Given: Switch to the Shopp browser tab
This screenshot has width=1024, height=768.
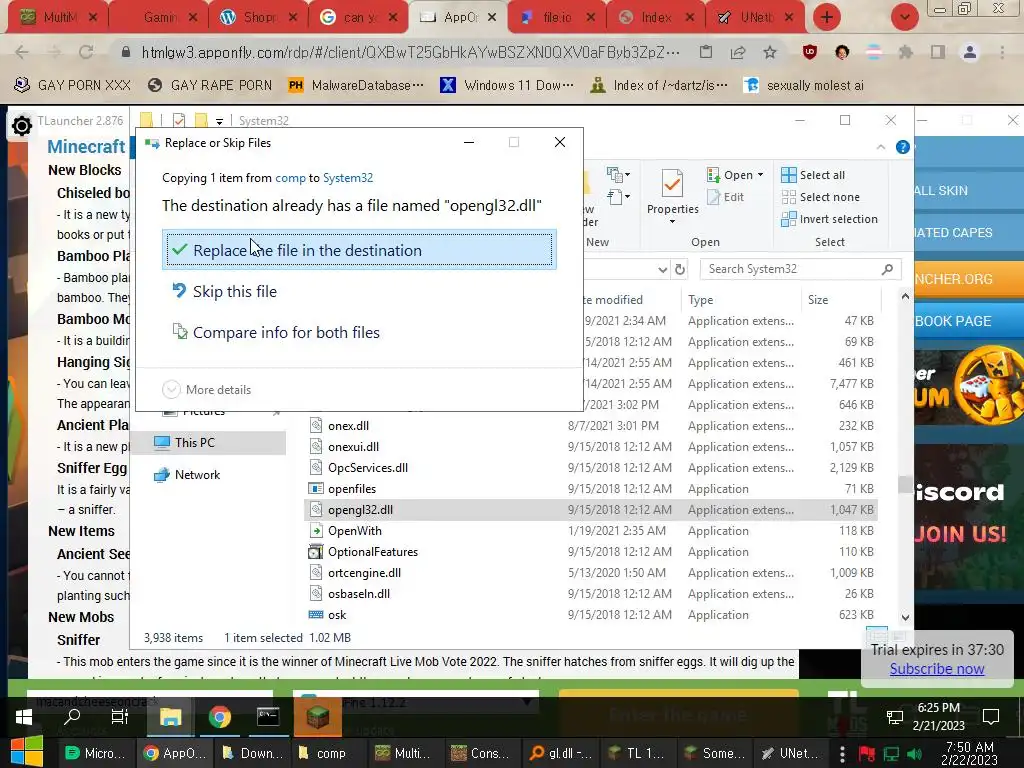Looking at the screenshot, I should pos(259,18).
